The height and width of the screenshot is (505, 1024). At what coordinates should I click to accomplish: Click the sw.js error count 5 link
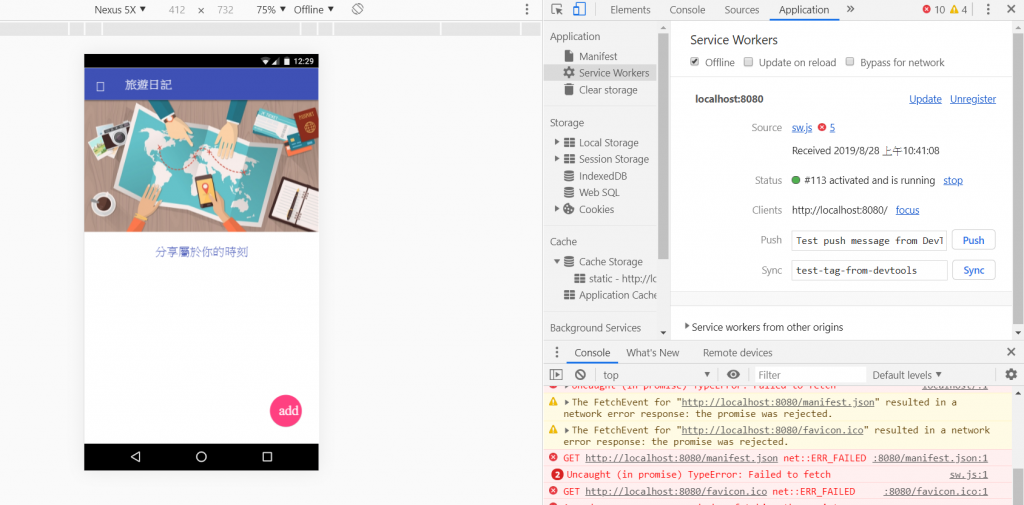pos(832,127)
